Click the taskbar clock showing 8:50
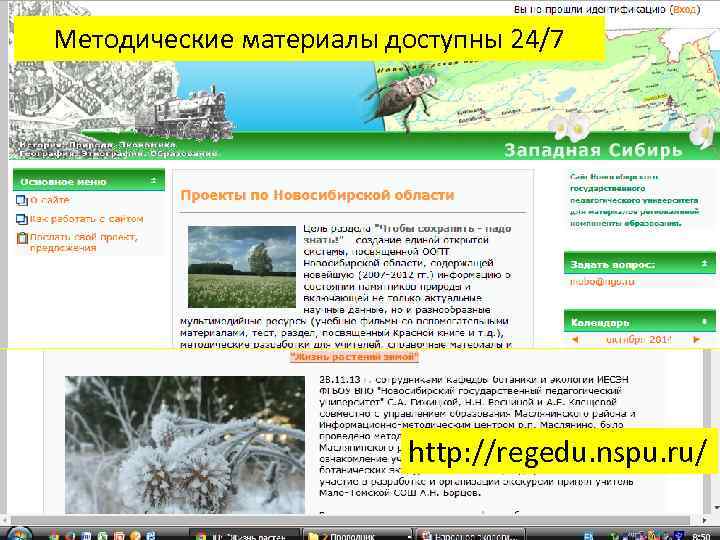This screenshot has width=720, height=540. click(x=700, y=536)
